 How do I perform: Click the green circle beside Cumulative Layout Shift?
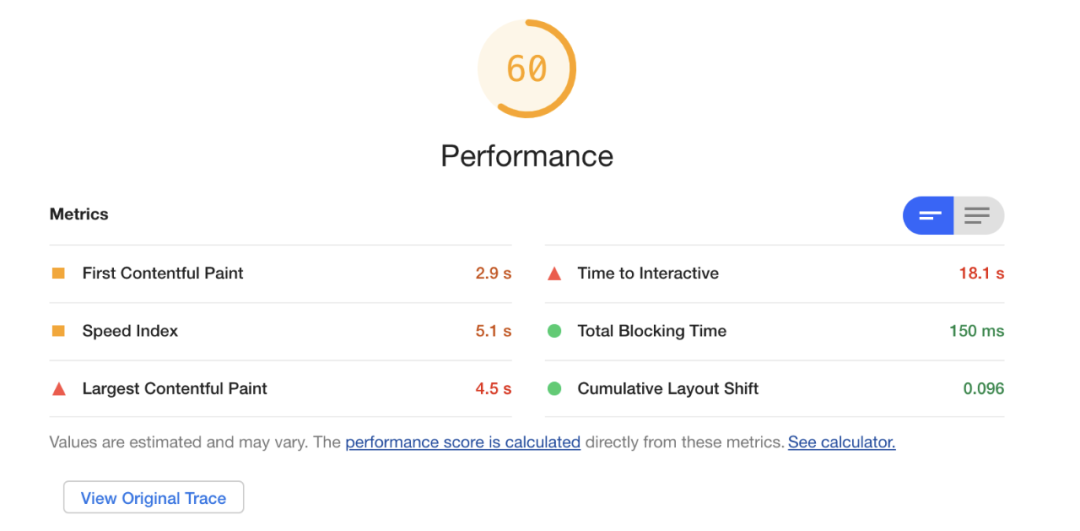click(554, 389)
